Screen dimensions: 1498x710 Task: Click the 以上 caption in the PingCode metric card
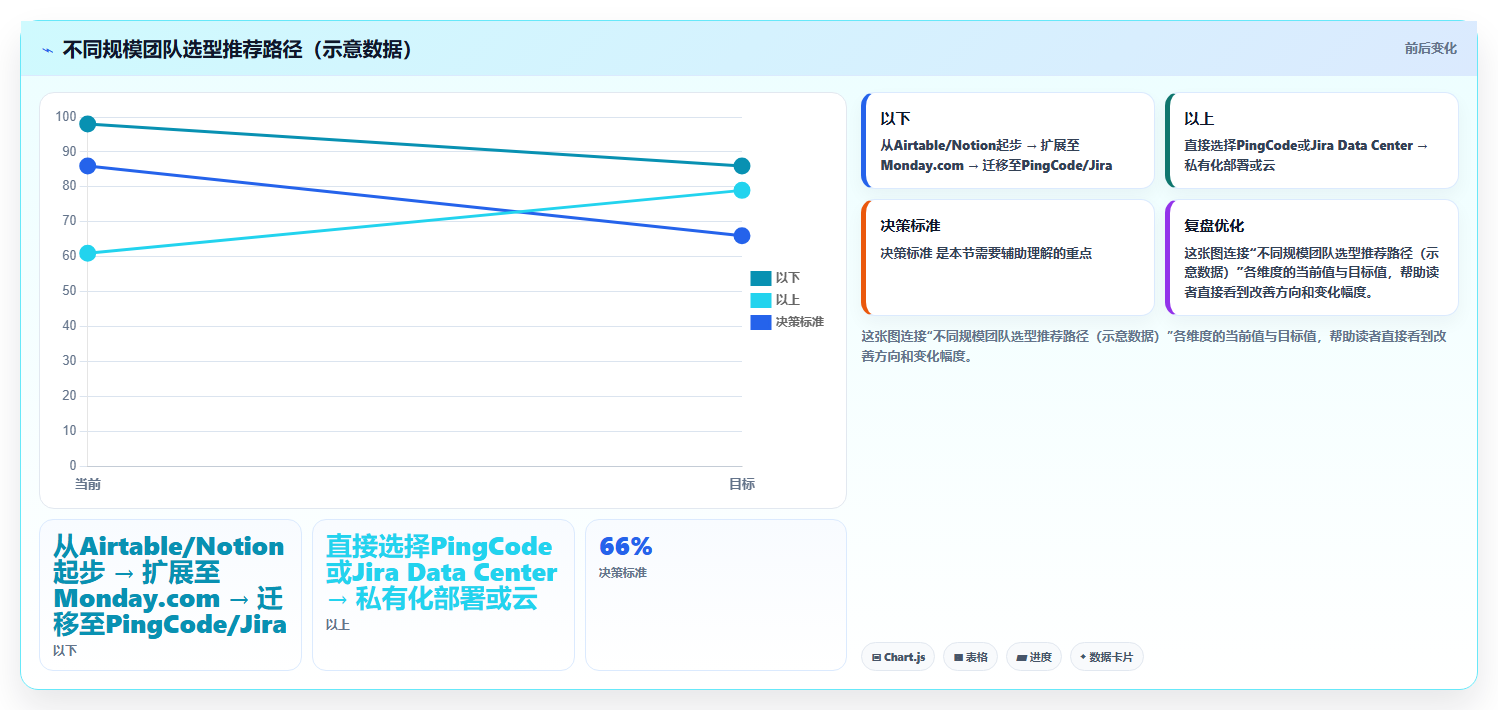pyautogui.click(x=338, y=625)
